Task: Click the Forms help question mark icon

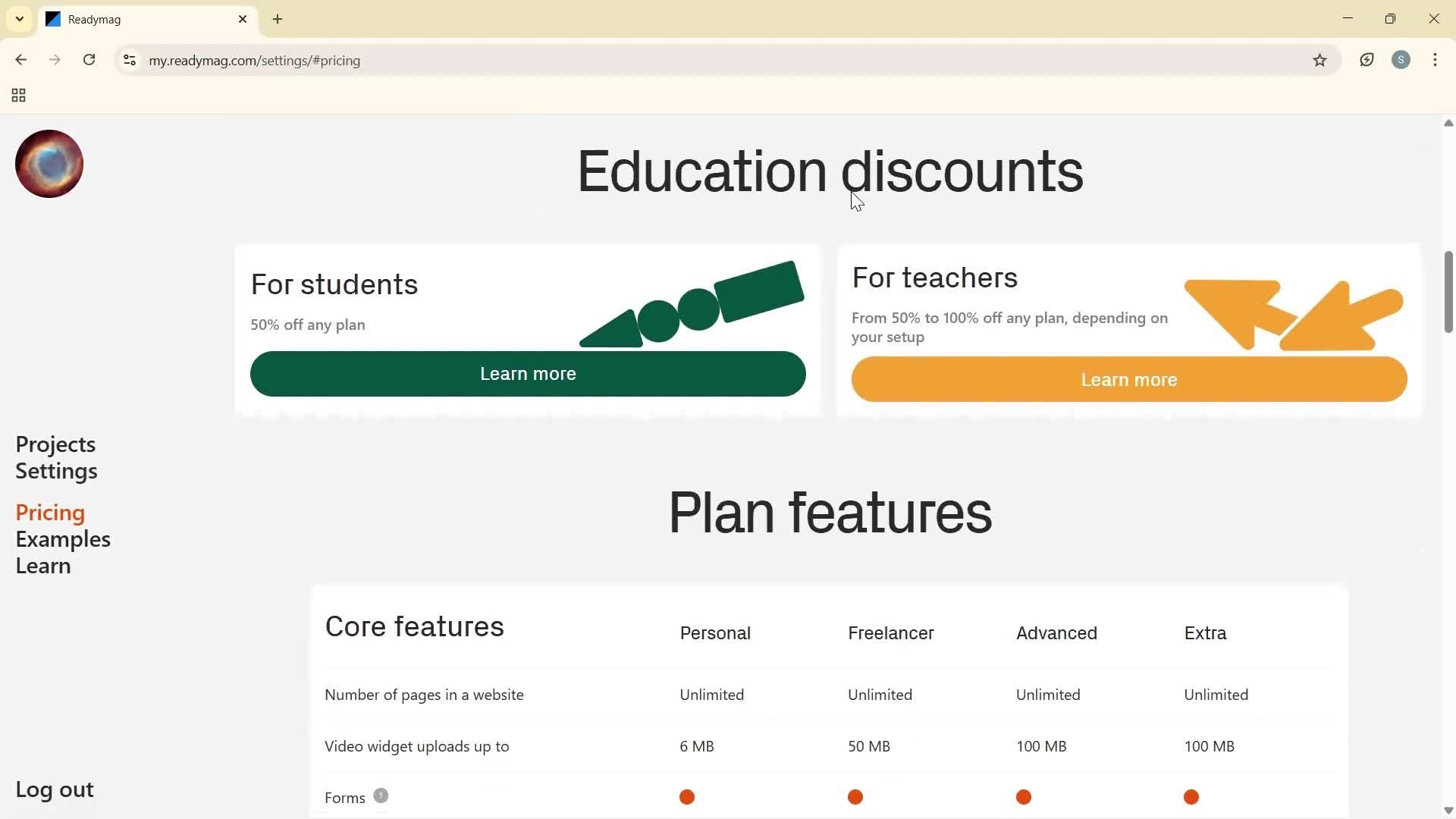Action: (x=381, y=795)
